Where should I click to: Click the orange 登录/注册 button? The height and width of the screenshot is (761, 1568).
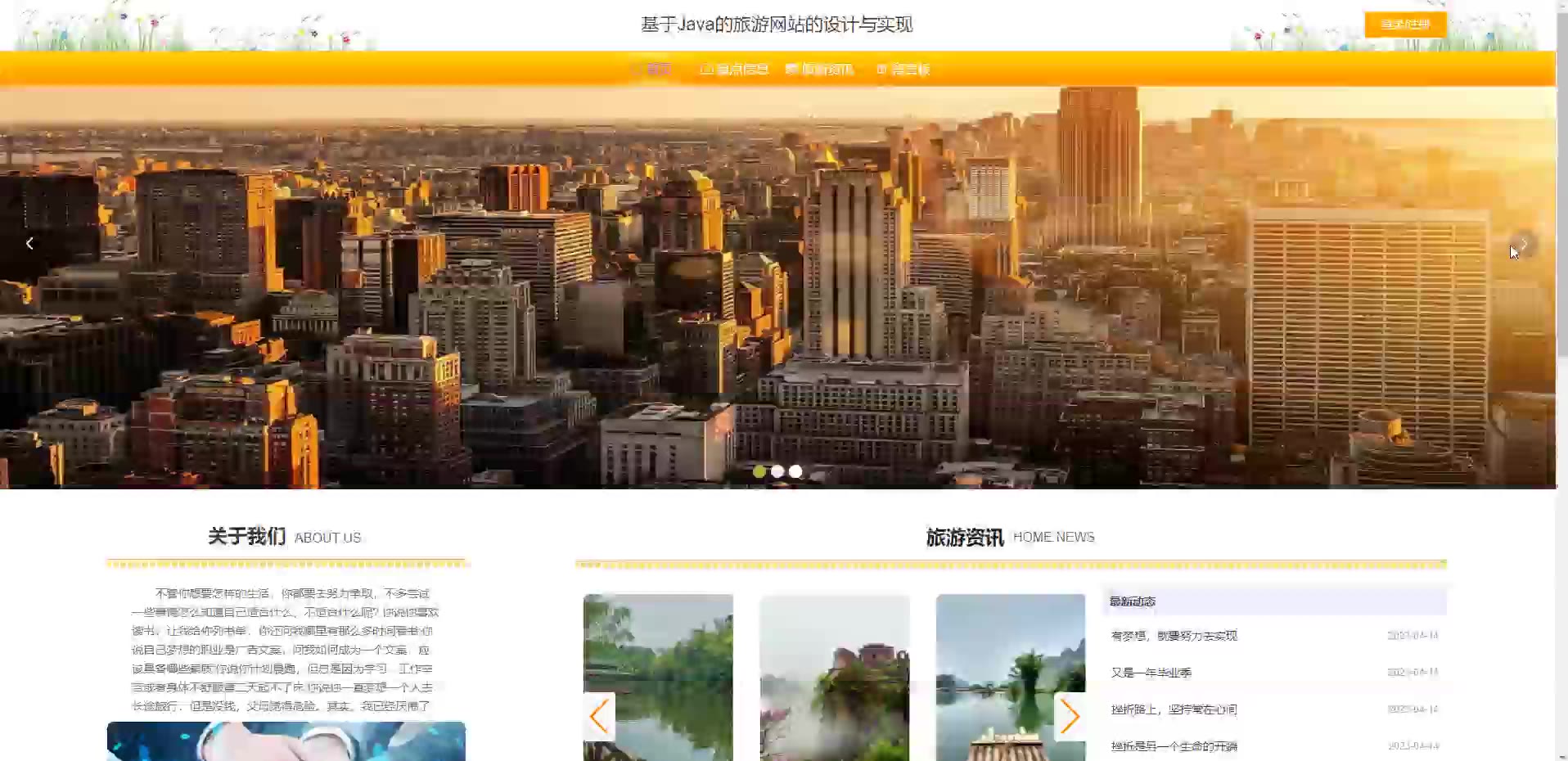tap(1405, 25)
